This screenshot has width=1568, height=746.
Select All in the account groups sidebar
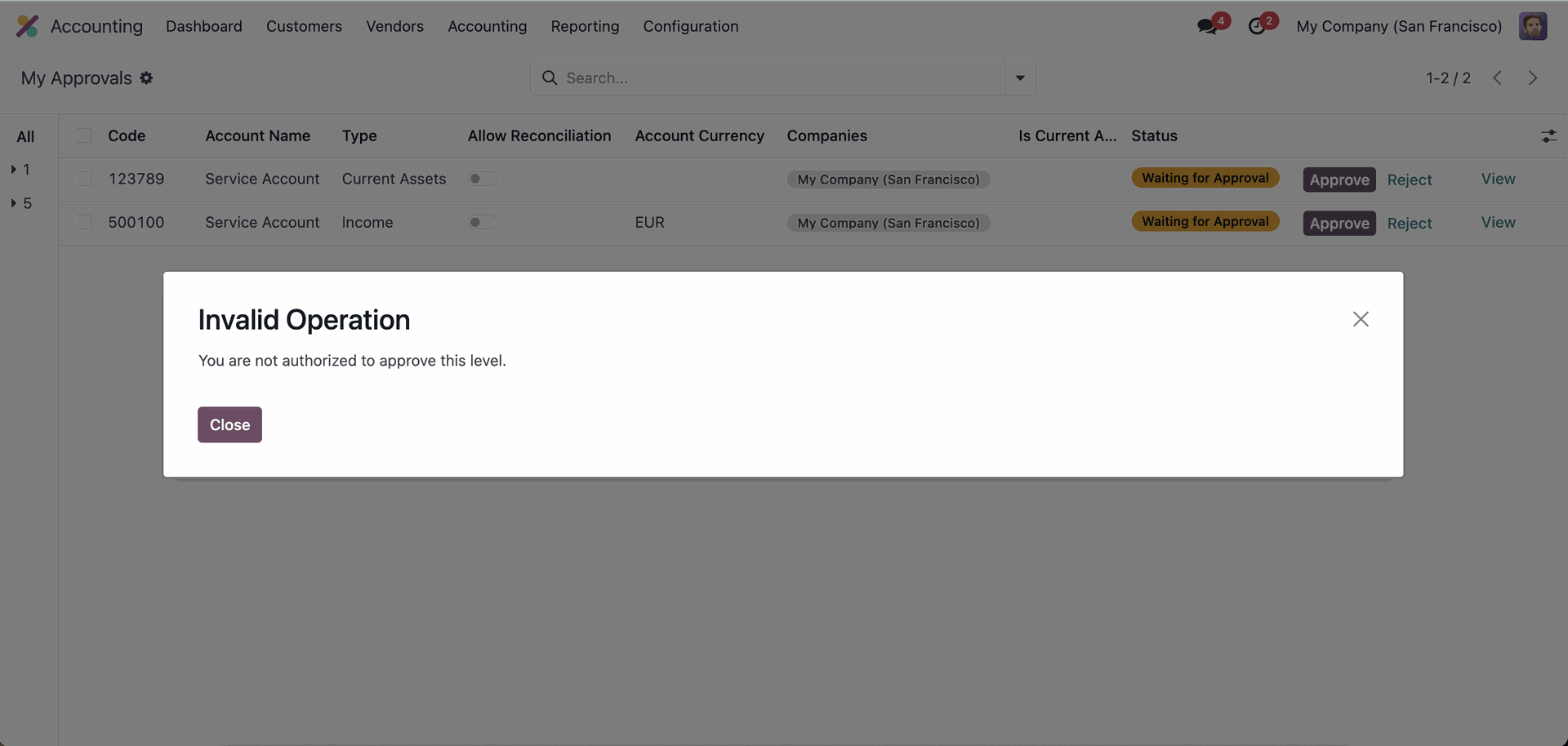[x=25, y=136]
